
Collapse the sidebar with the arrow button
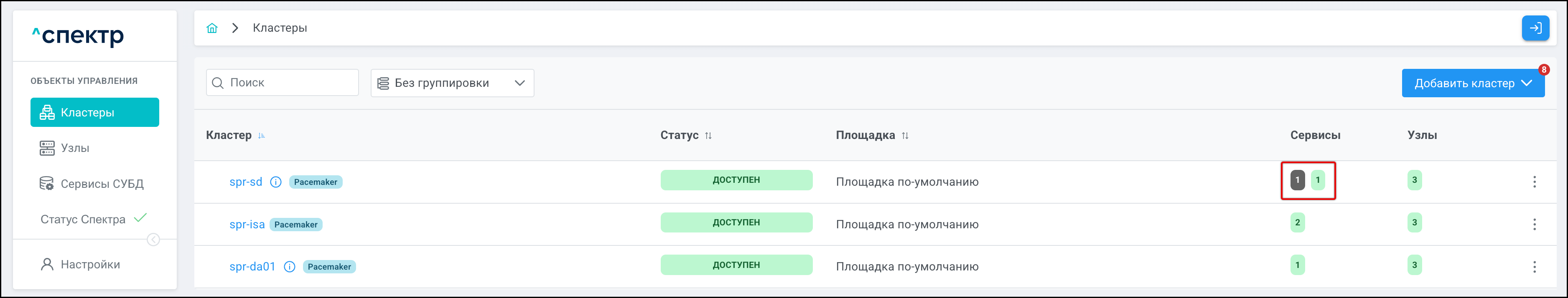pos(153,240)
